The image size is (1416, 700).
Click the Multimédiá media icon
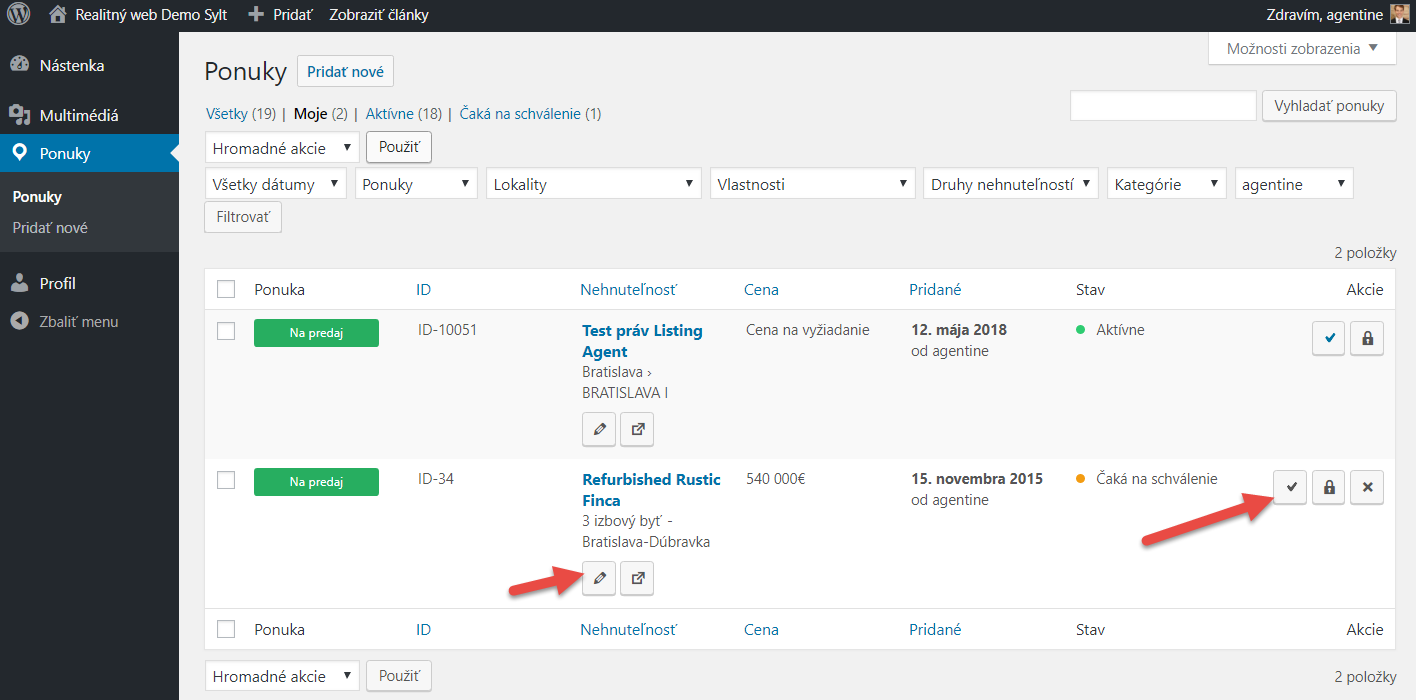coord(20,115)
